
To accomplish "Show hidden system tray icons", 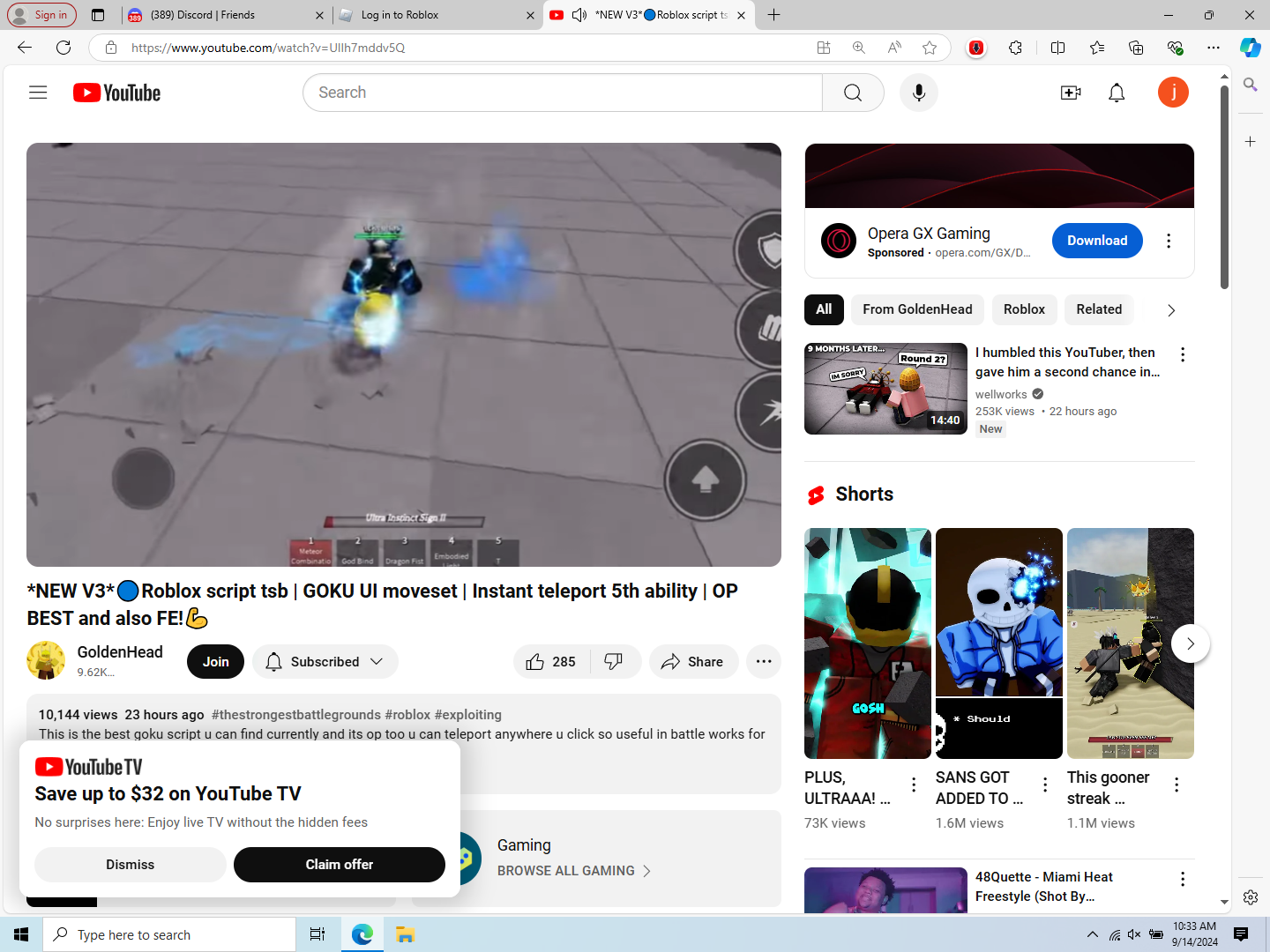I will 1093,934.
